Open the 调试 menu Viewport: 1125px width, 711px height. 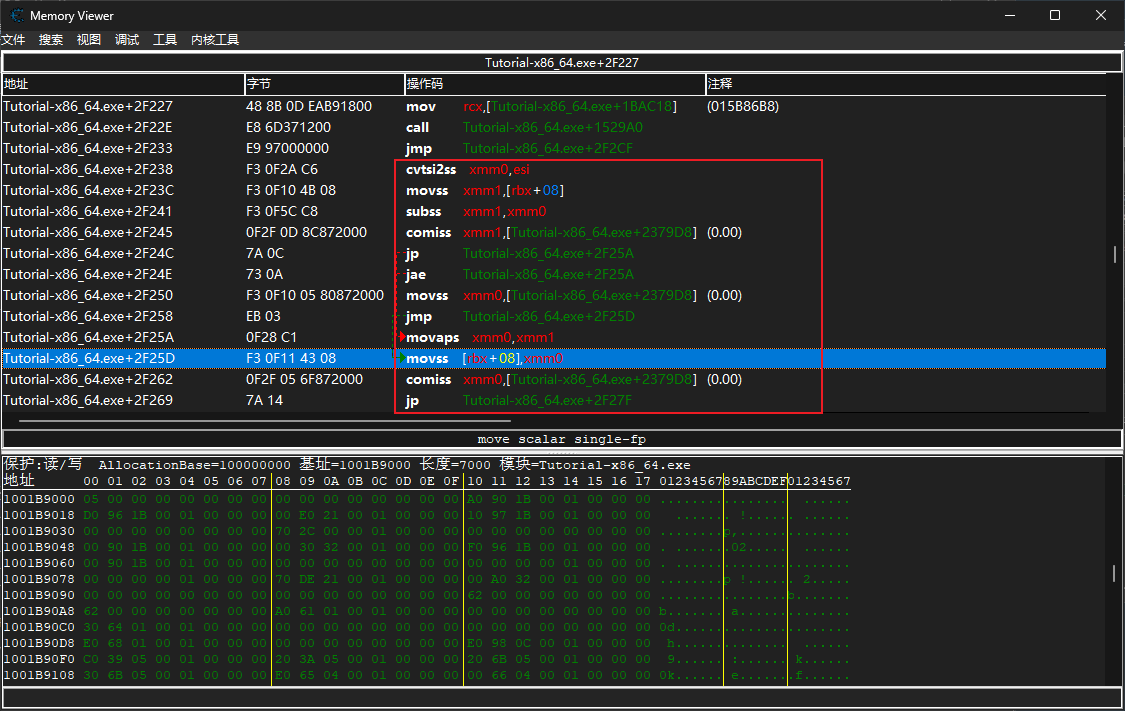pyautogui.click(x=127, y=40)
